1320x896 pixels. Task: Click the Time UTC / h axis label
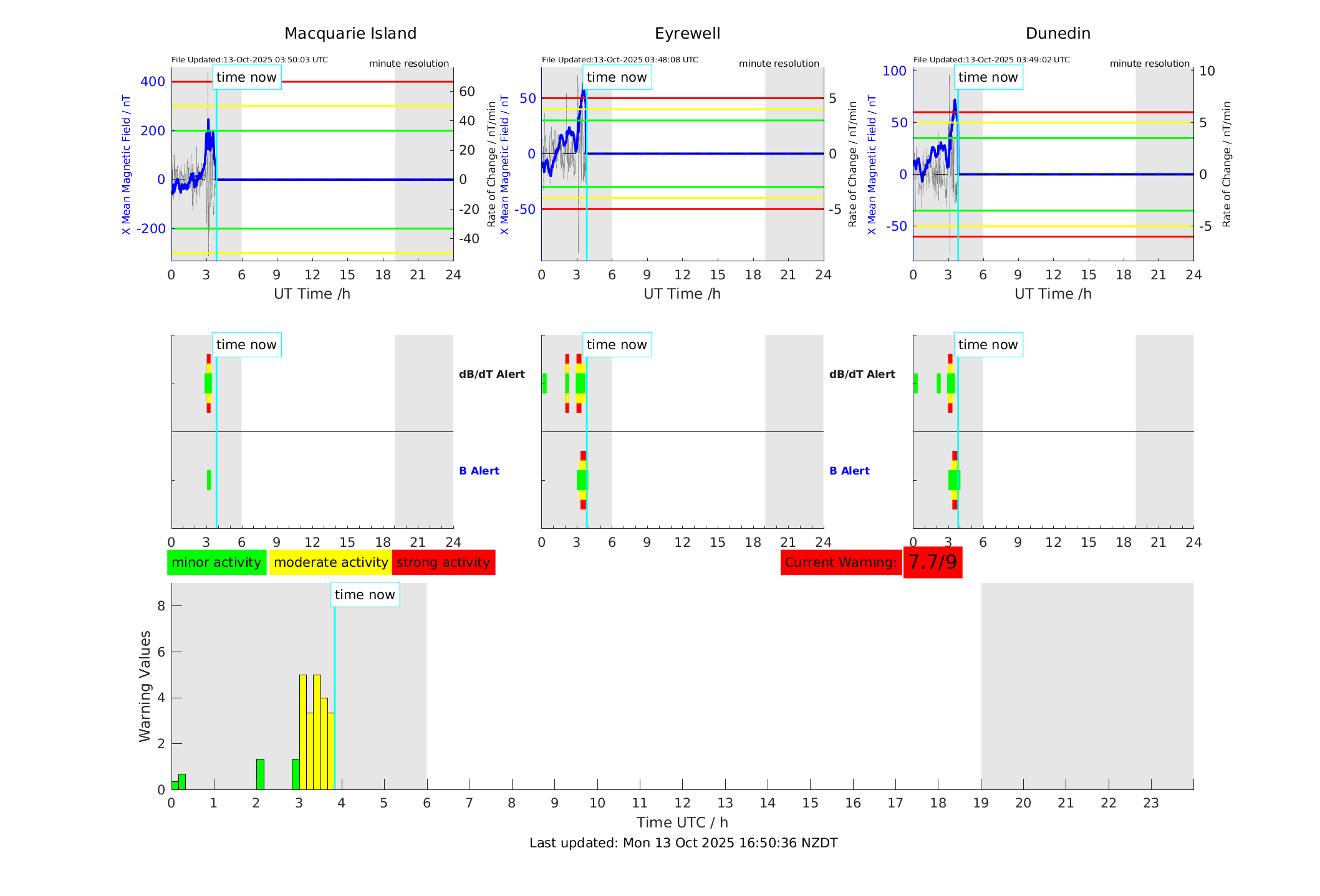click(x=682, y=822)
